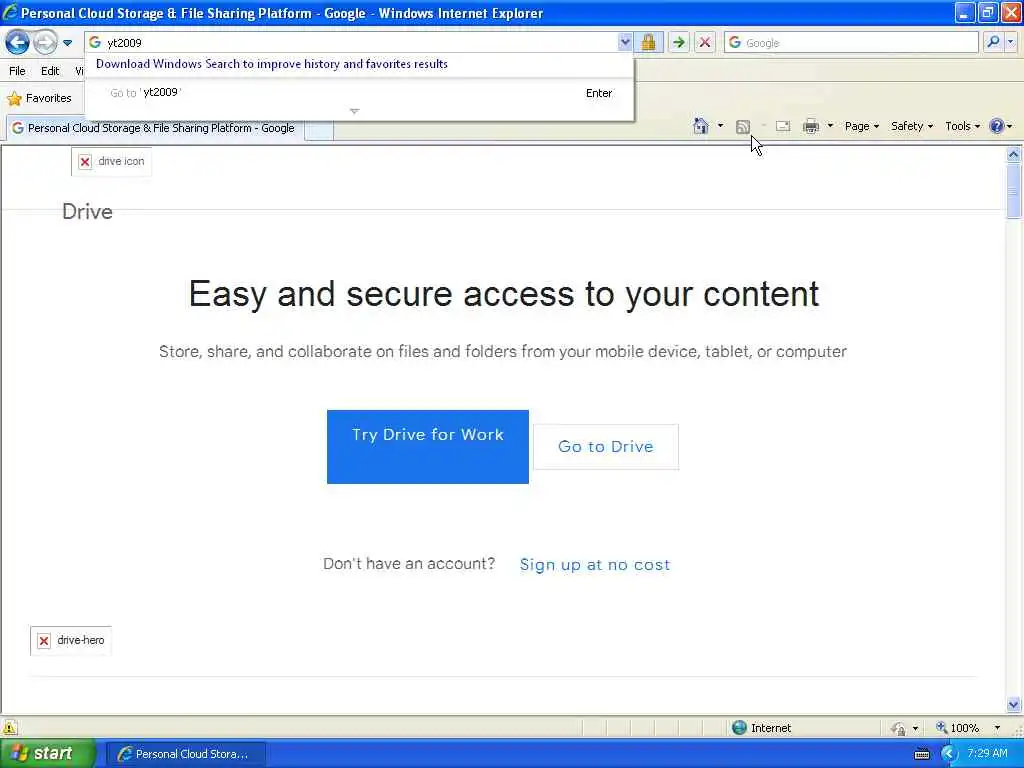Open the File menu
This screenshot has width=1024, height=768.
pos(17,71)
